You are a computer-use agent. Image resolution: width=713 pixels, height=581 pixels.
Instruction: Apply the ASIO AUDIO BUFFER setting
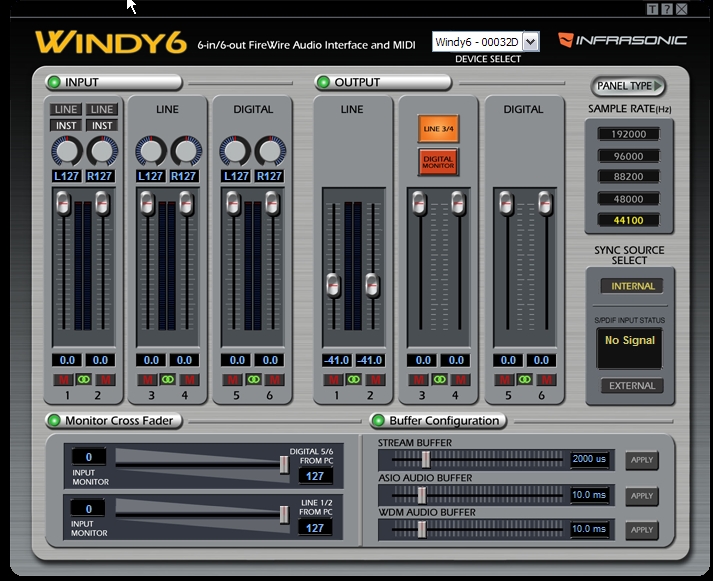click(642, 496)
